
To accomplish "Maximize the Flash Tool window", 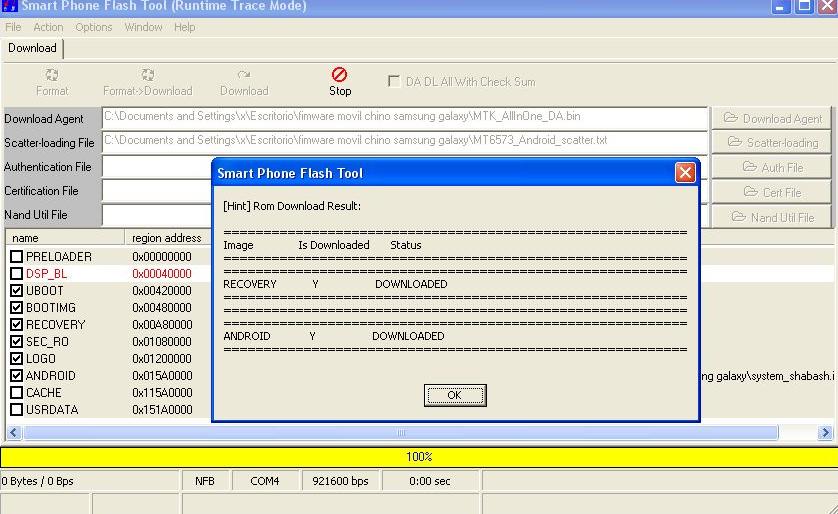I will point(804,7).
